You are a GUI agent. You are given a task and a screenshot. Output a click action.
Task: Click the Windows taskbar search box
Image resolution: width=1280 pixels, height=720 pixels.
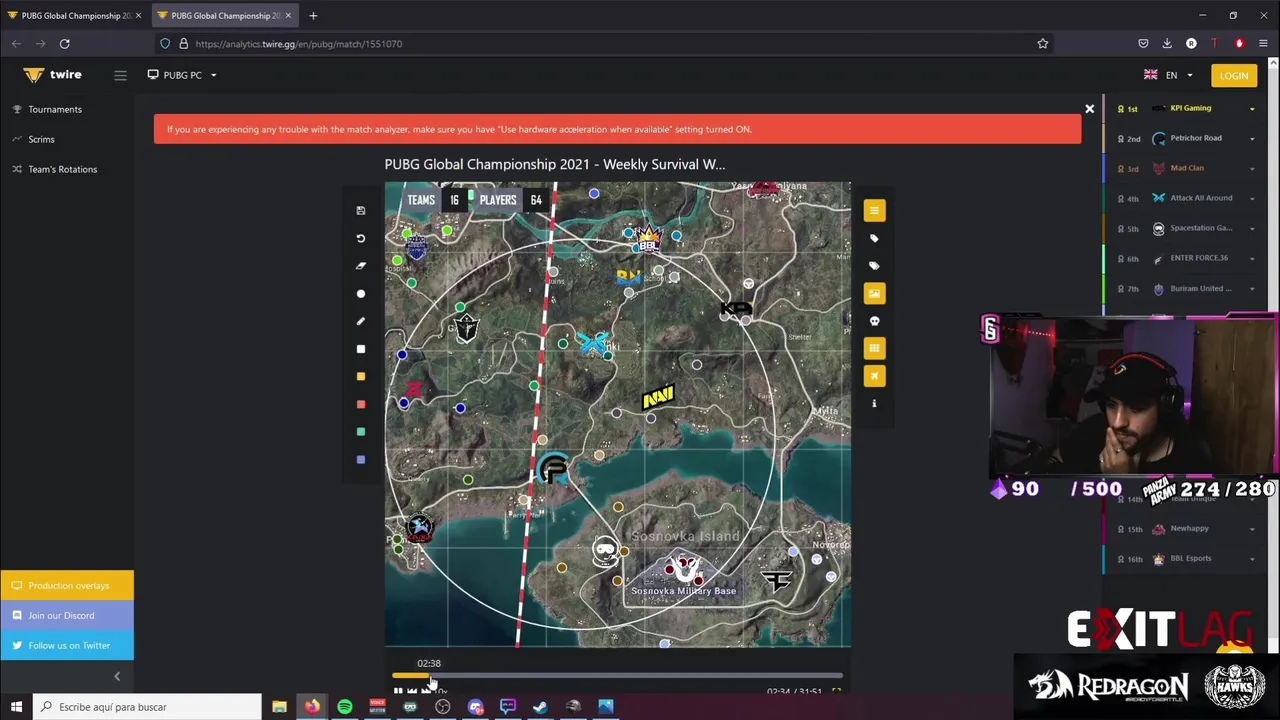[x=147, y=707]
